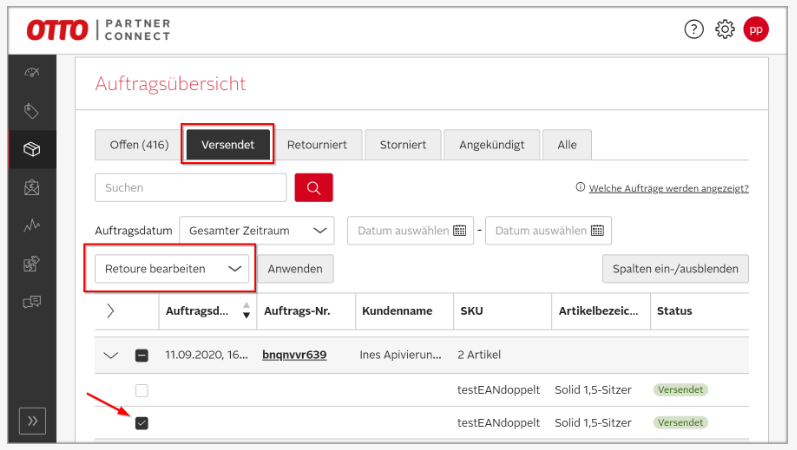
Task: Click the Kundenname column header
Action: coord(397,311)
